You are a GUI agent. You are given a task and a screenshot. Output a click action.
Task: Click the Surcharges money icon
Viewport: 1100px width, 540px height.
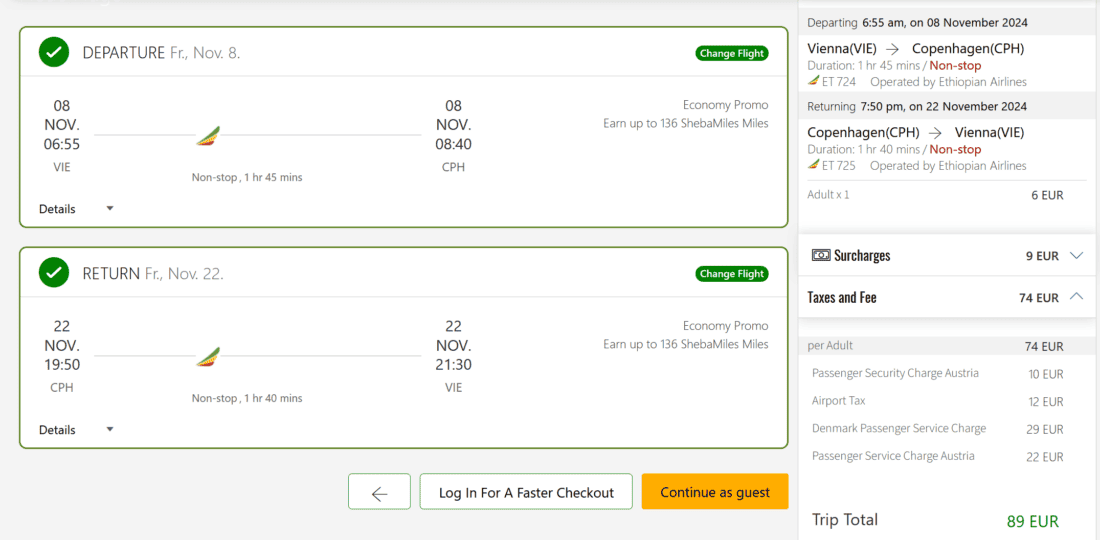(x=821, y=255)
